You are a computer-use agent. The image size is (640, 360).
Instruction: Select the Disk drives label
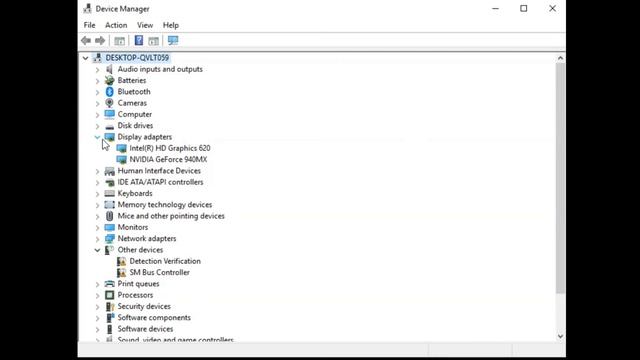(x=135, y=126)
